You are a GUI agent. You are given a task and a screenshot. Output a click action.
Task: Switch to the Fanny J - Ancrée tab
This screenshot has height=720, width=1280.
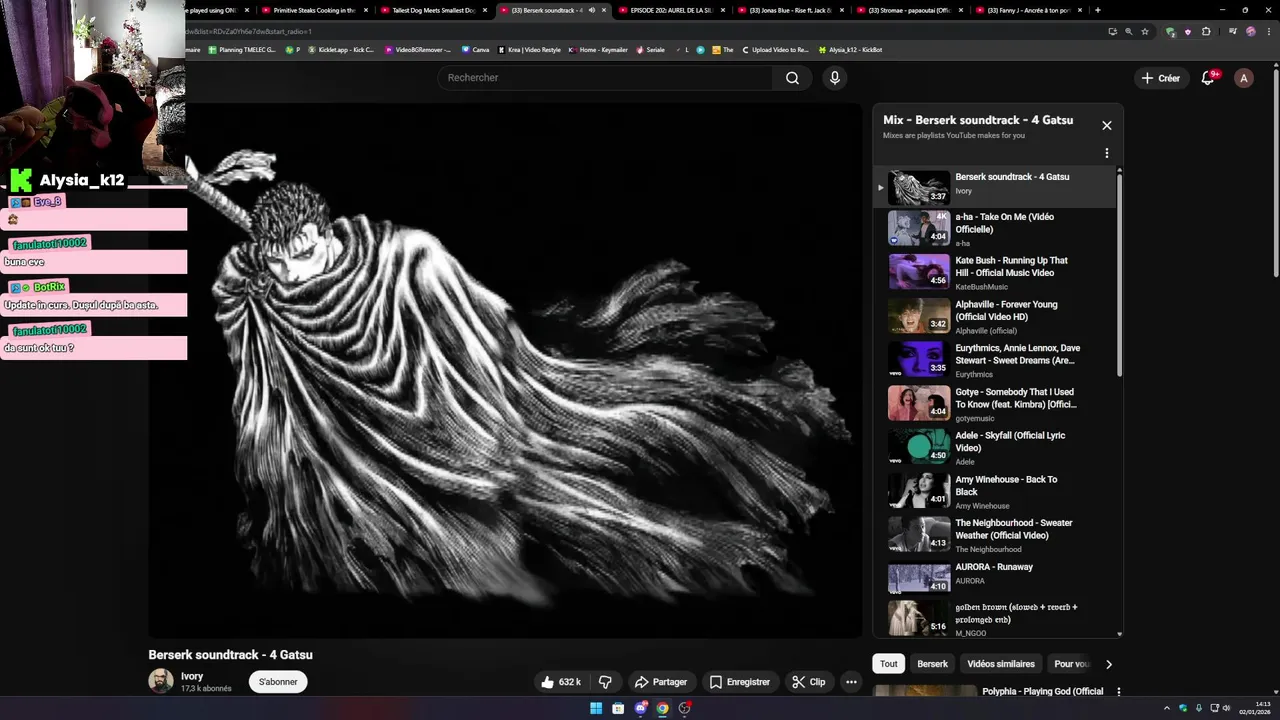1028,10
